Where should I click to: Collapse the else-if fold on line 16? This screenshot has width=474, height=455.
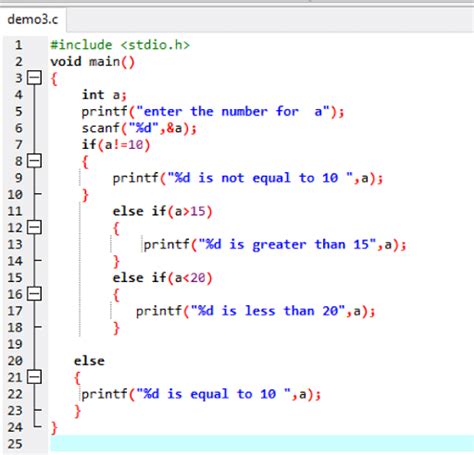34,294
